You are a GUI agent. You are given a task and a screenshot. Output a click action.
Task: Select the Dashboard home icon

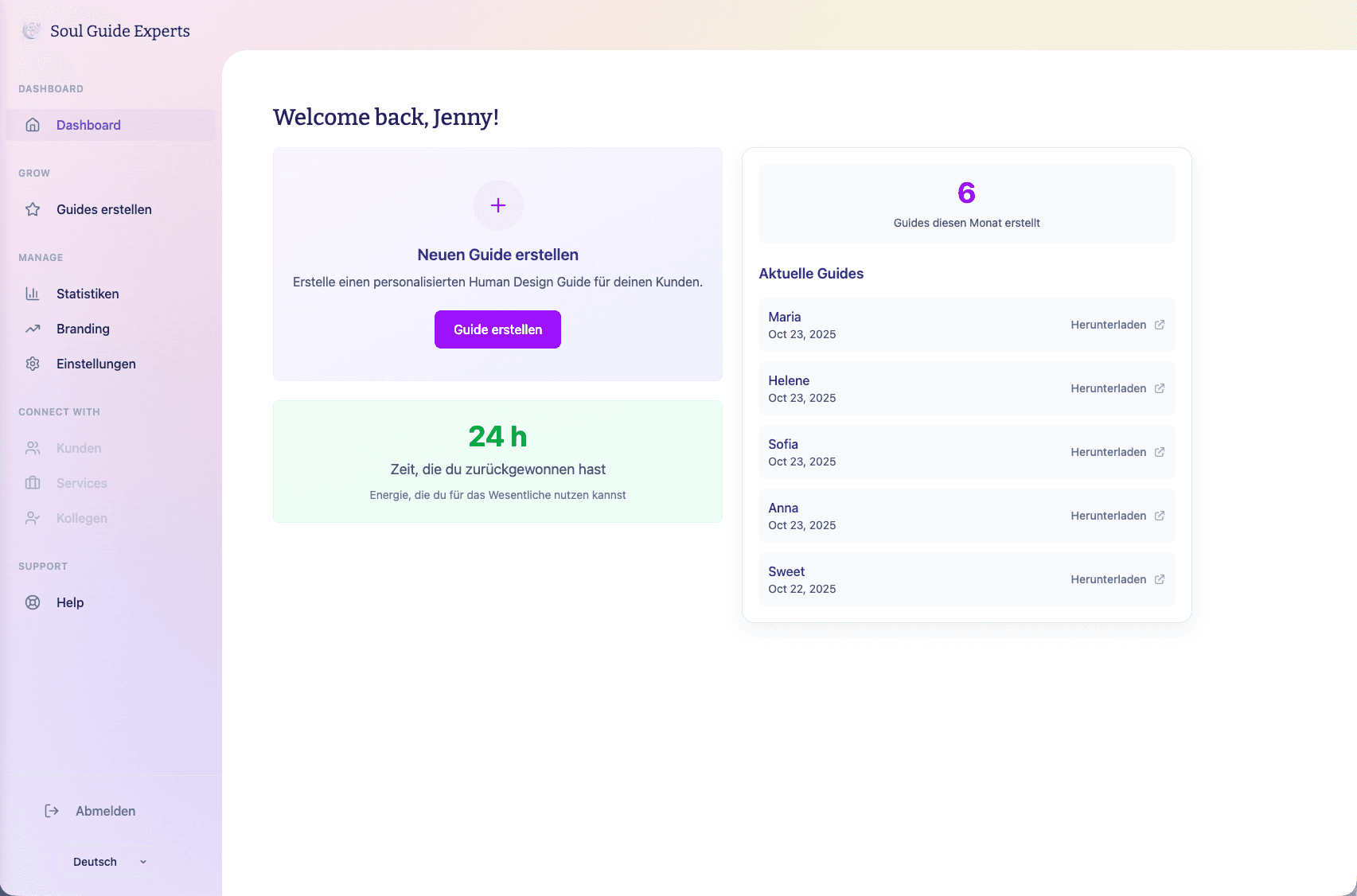tap(33, 125)
